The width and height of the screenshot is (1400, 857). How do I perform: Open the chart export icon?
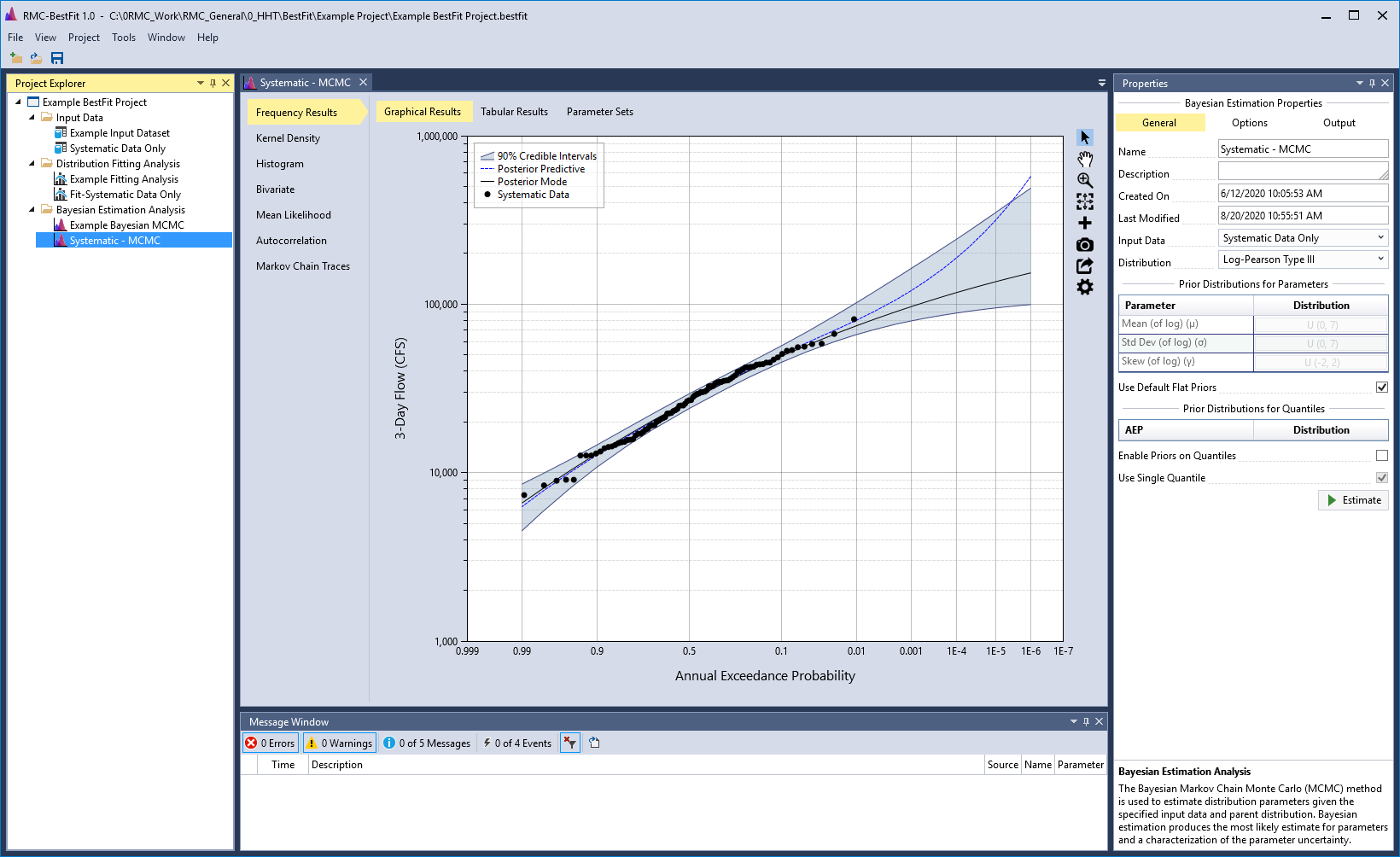pyautogui.click(x=1084, y=265)
